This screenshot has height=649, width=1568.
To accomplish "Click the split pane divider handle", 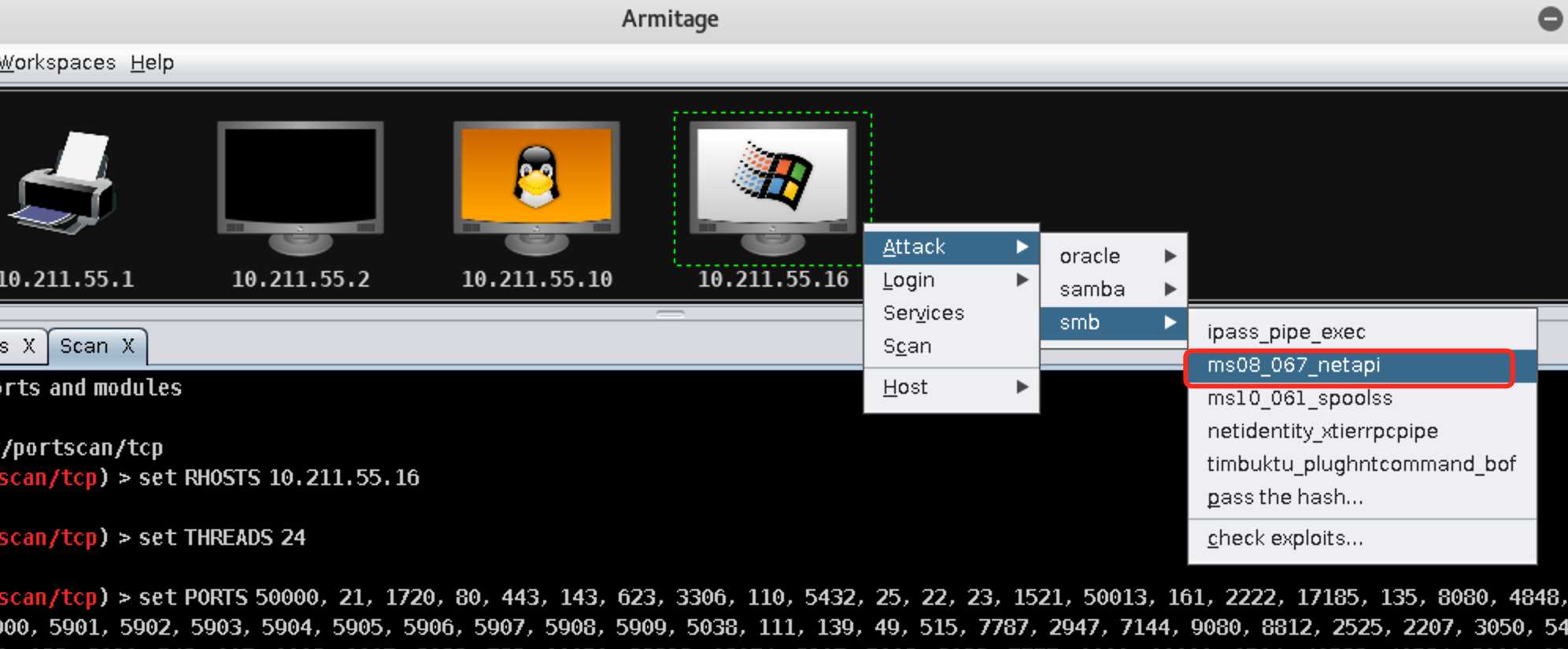I will coord(670,313).
